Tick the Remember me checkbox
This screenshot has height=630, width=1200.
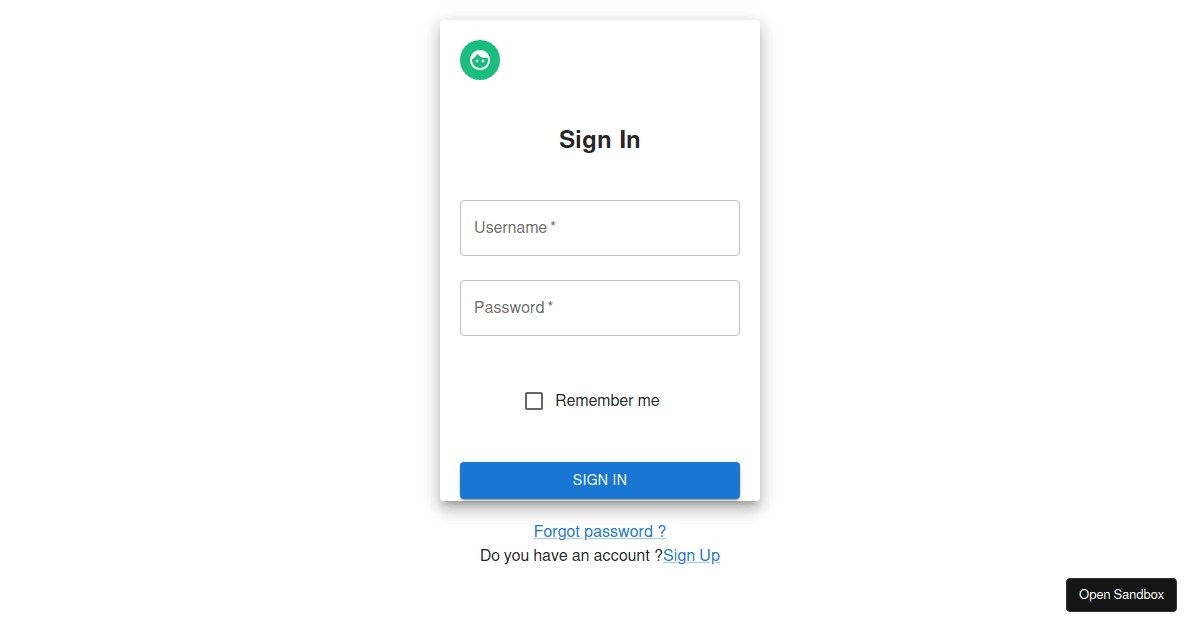[x=534, y=401]
